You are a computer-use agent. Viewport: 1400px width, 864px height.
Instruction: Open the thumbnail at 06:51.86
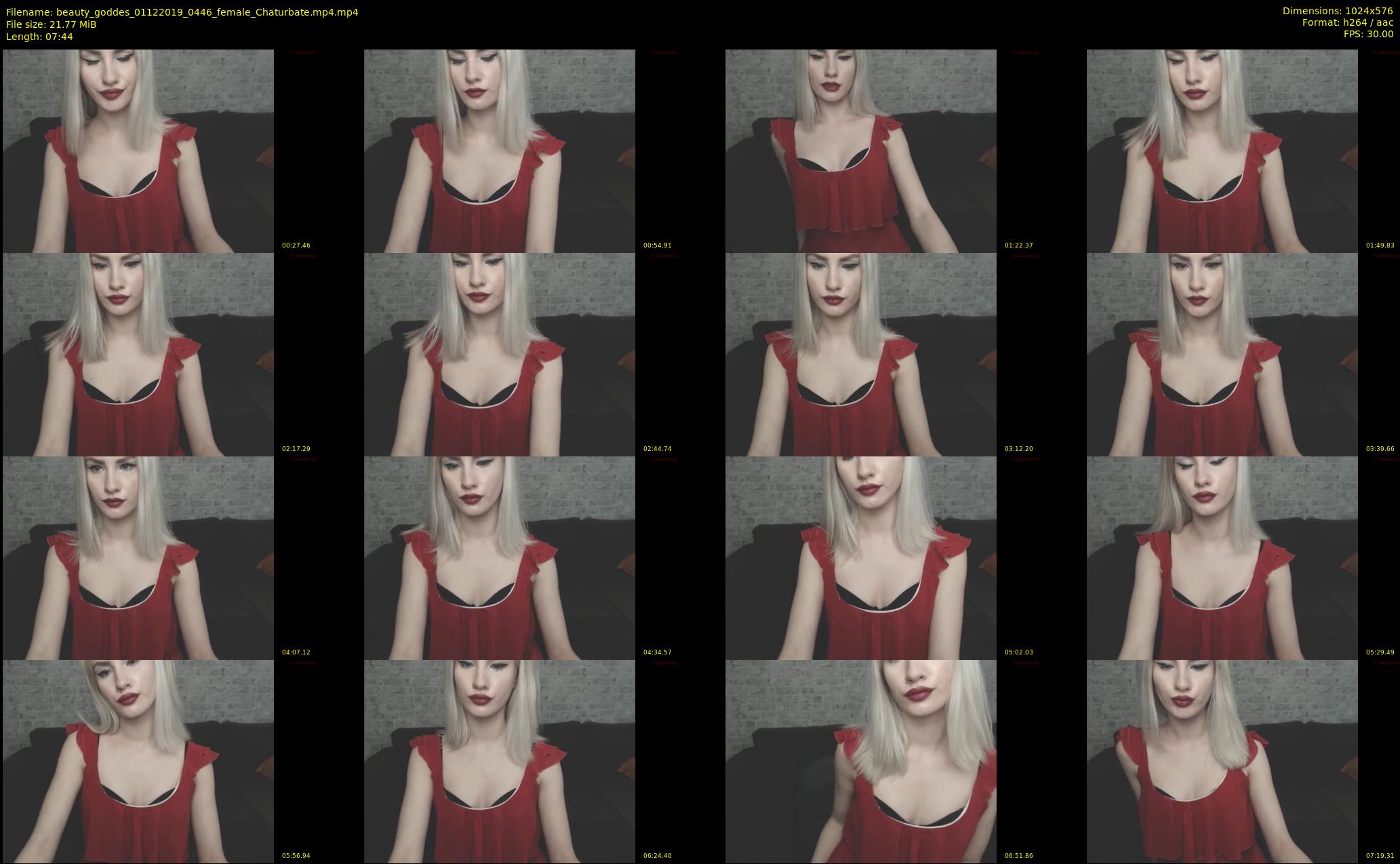[861, 761]
